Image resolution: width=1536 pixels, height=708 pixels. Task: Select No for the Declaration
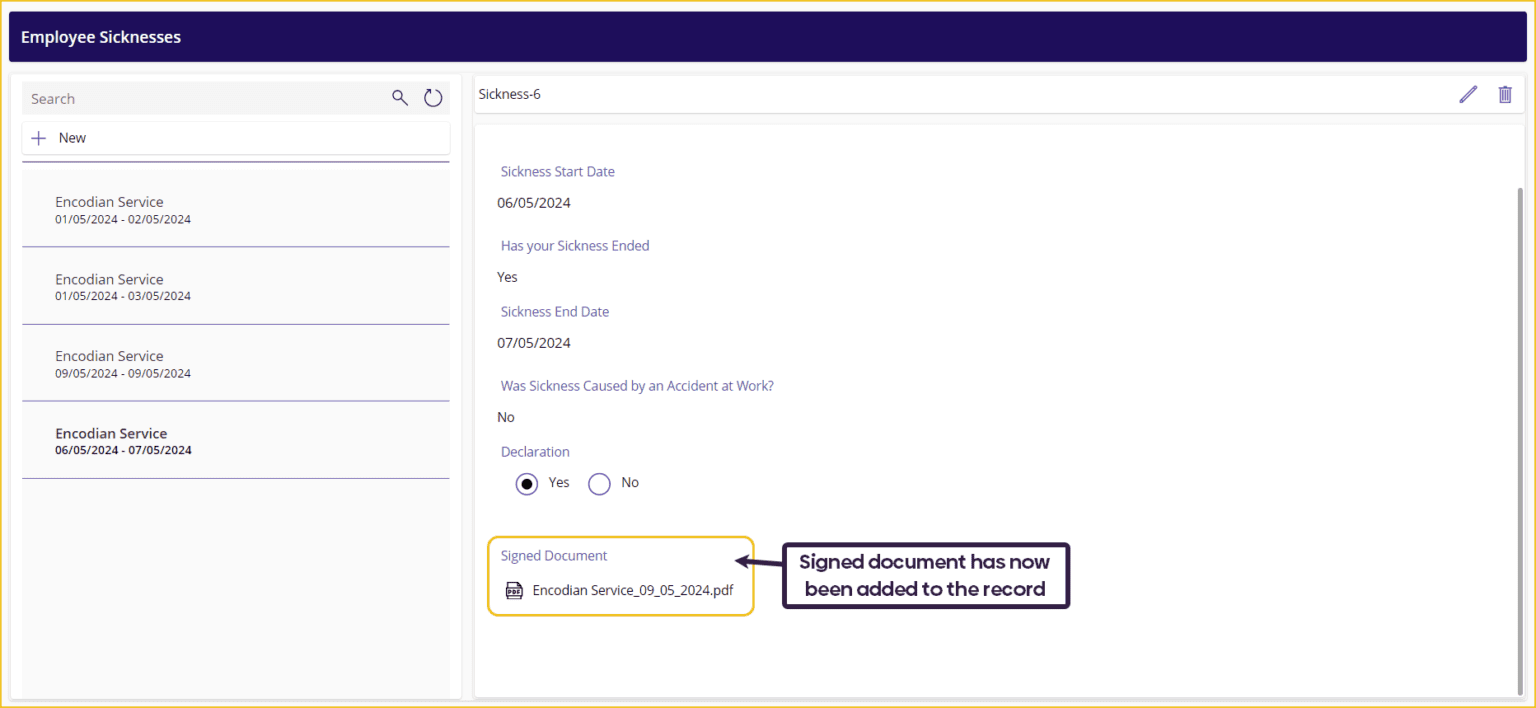click(x=599, y=483)
